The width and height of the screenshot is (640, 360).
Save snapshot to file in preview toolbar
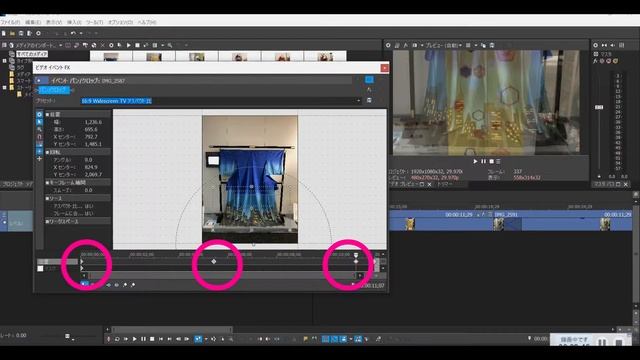(492, 45)
